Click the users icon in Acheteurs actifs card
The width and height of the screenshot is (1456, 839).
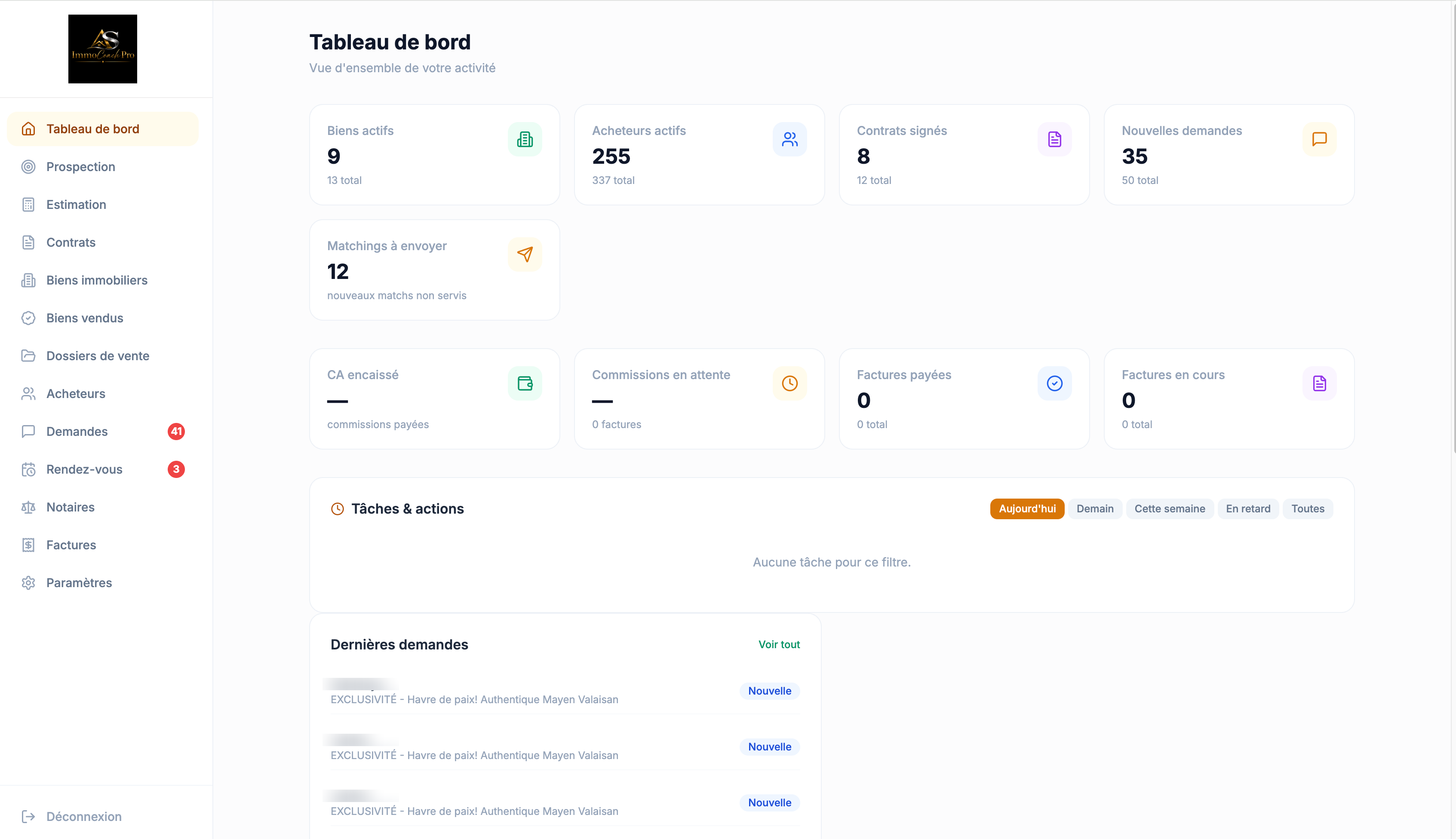(x=789, y=139)
